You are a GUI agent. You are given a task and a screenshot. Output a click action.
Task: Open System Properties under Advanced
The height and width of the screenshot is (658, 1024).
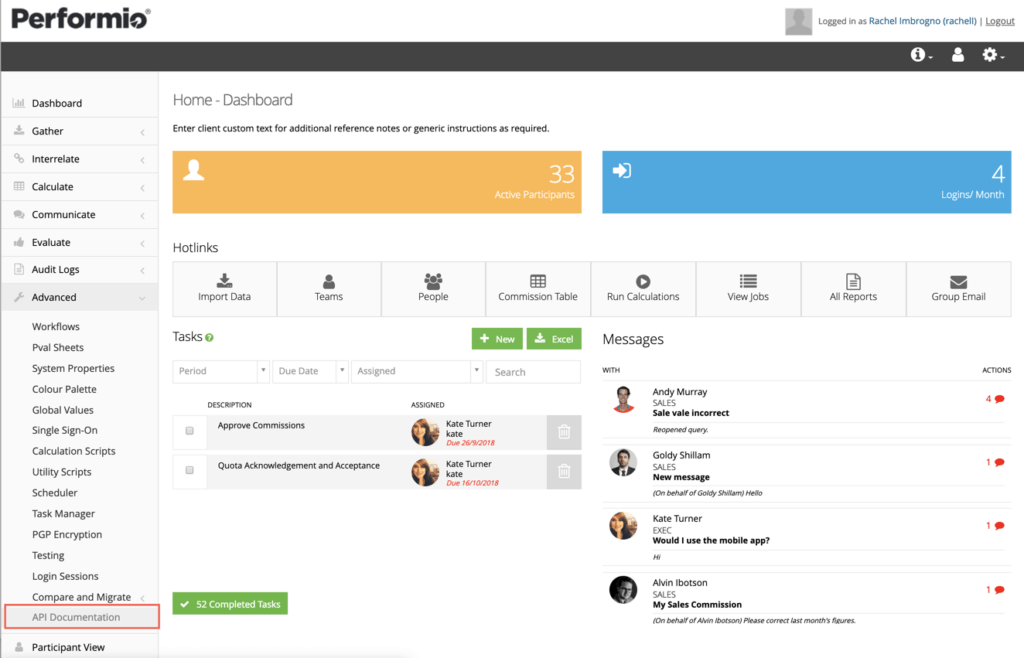coord(73,368)
